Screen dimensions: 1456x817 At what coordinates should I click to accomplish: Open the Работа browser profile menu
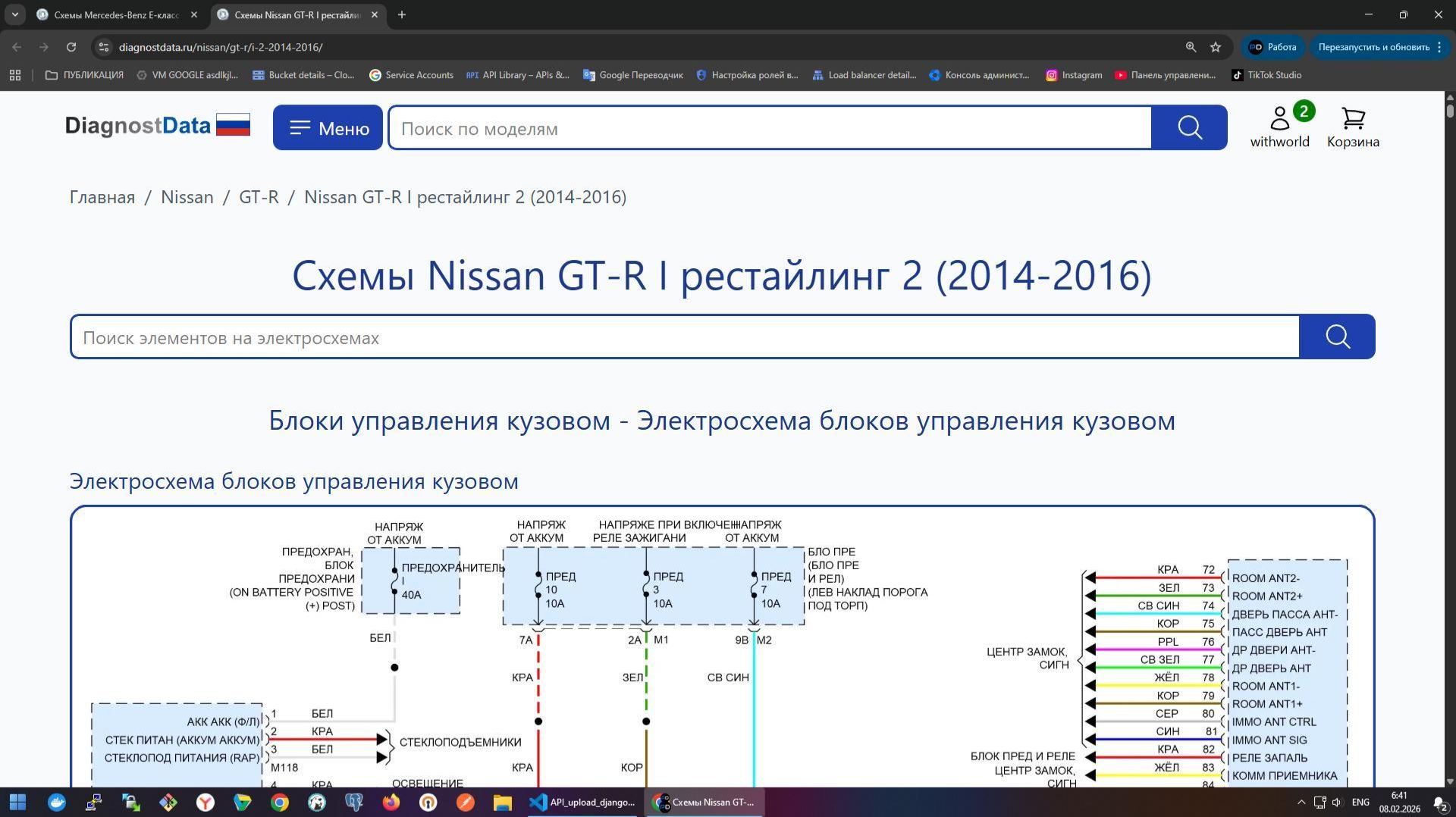[x=1272, y=46]
